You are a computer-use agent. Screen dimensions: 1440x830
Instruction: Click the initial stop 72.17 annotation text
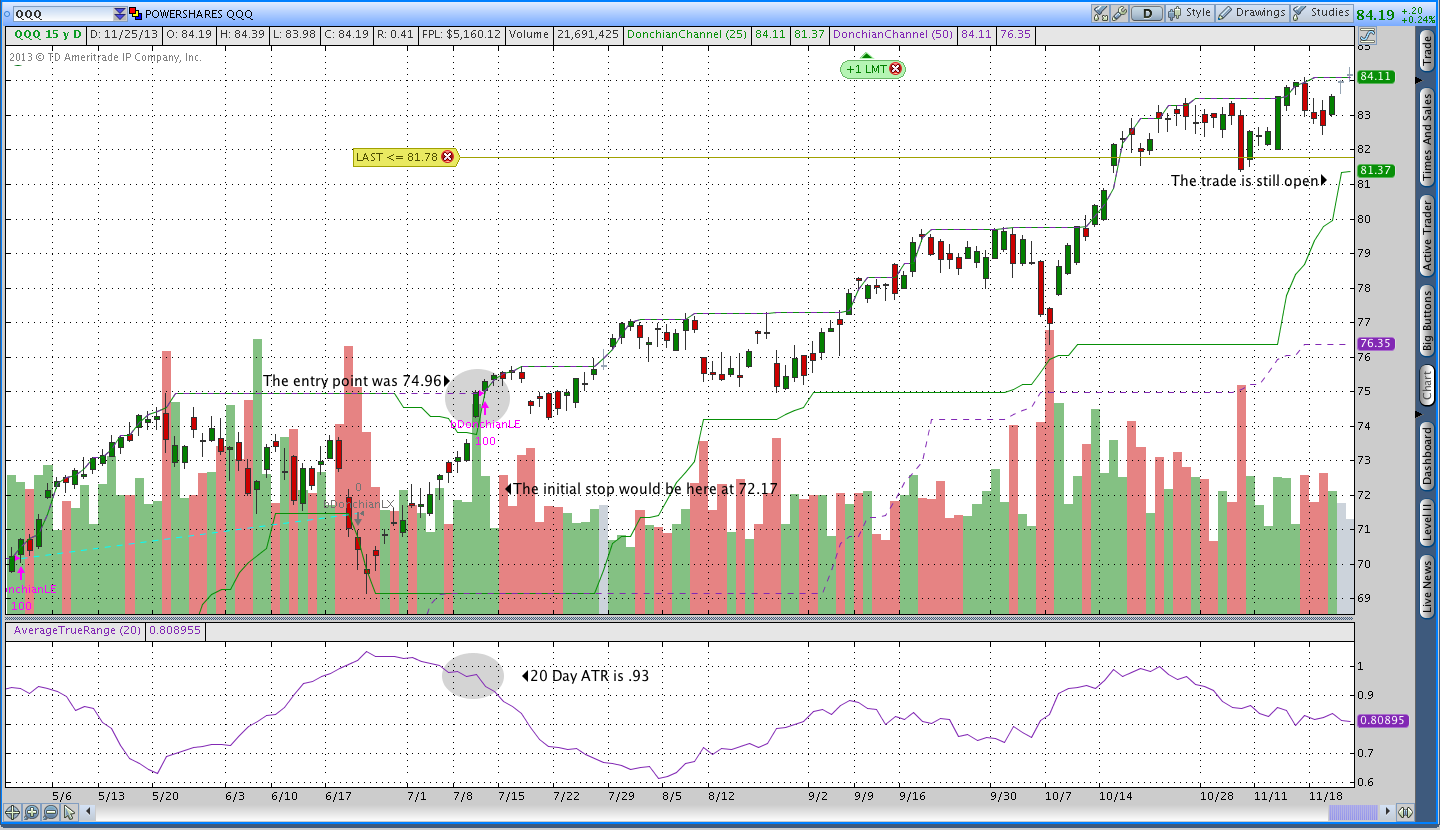645,489
